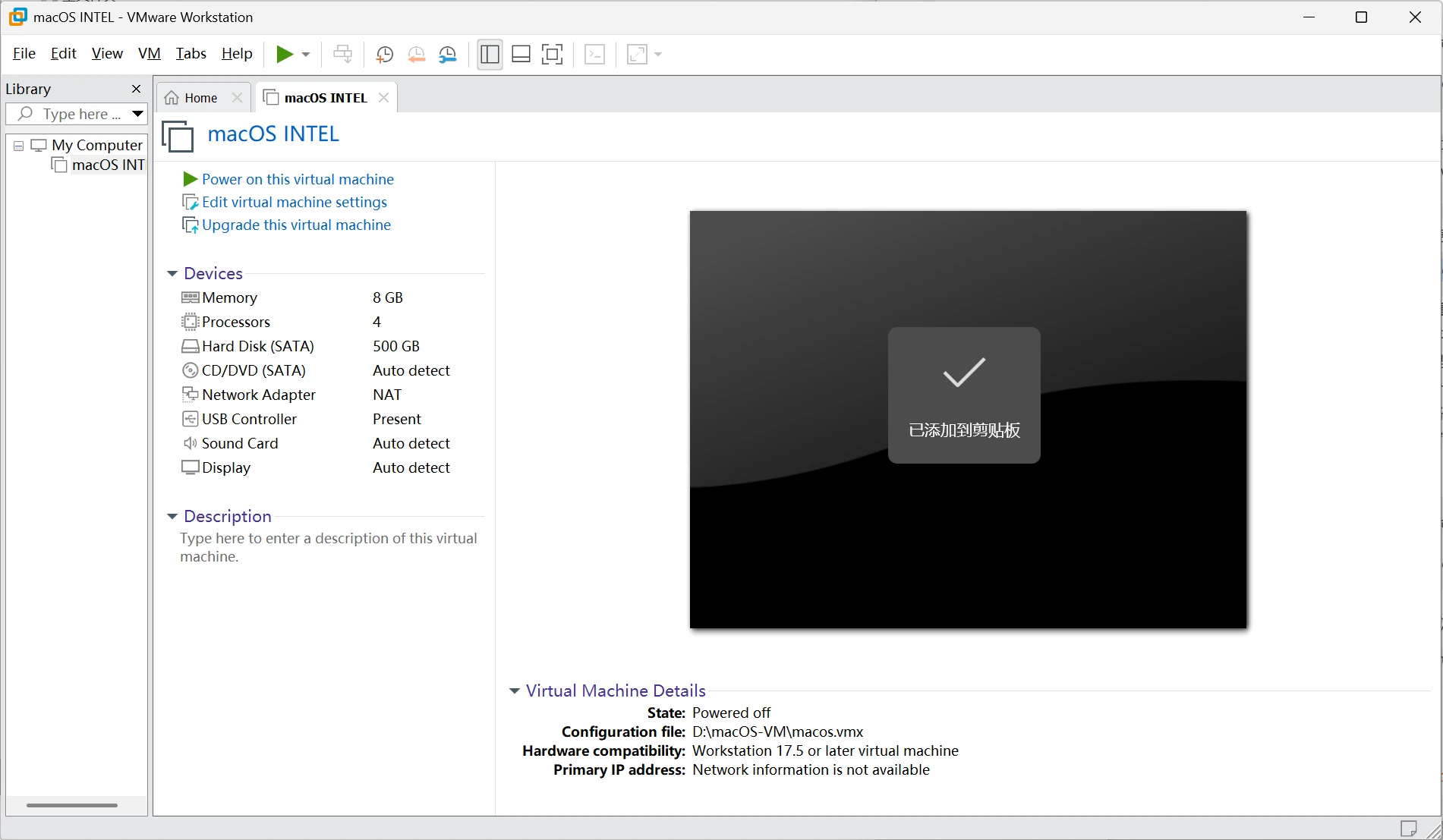Select the Network Adapter device

[331, 395]
